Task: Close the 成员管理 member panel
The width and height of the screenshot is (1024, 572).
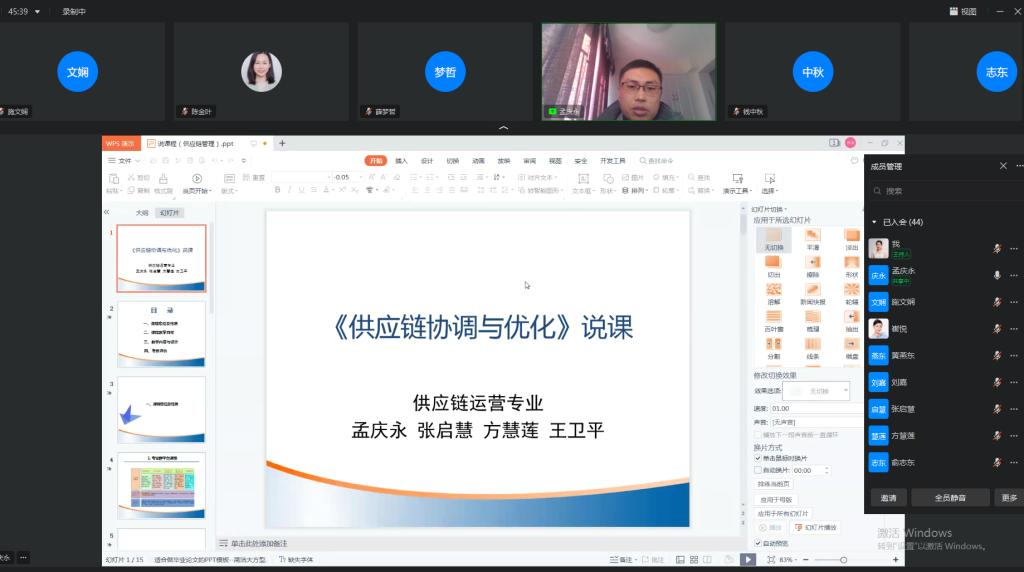Action: [1003, 166]
